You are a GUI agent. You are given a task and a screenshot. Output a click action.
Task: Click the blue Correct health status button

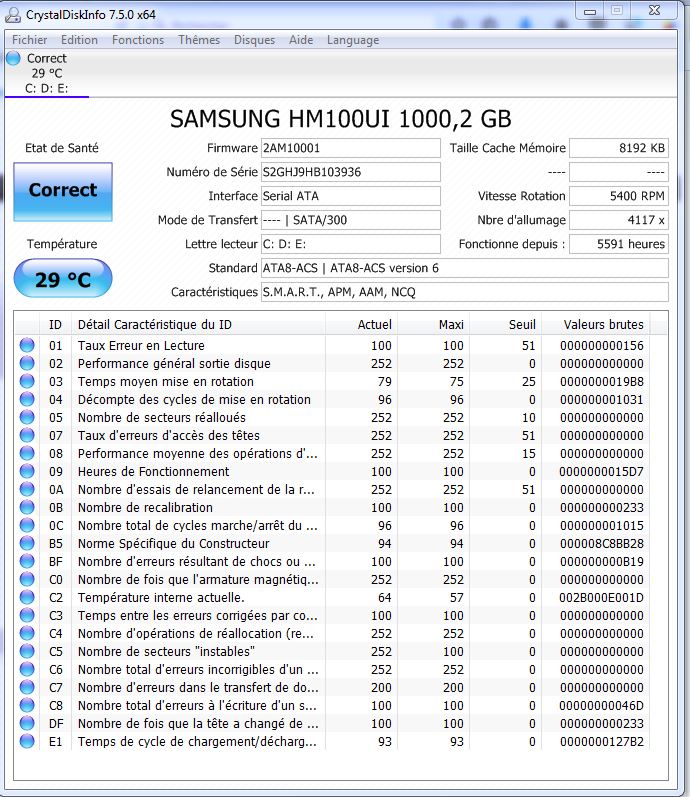click(x=63, y=192)
